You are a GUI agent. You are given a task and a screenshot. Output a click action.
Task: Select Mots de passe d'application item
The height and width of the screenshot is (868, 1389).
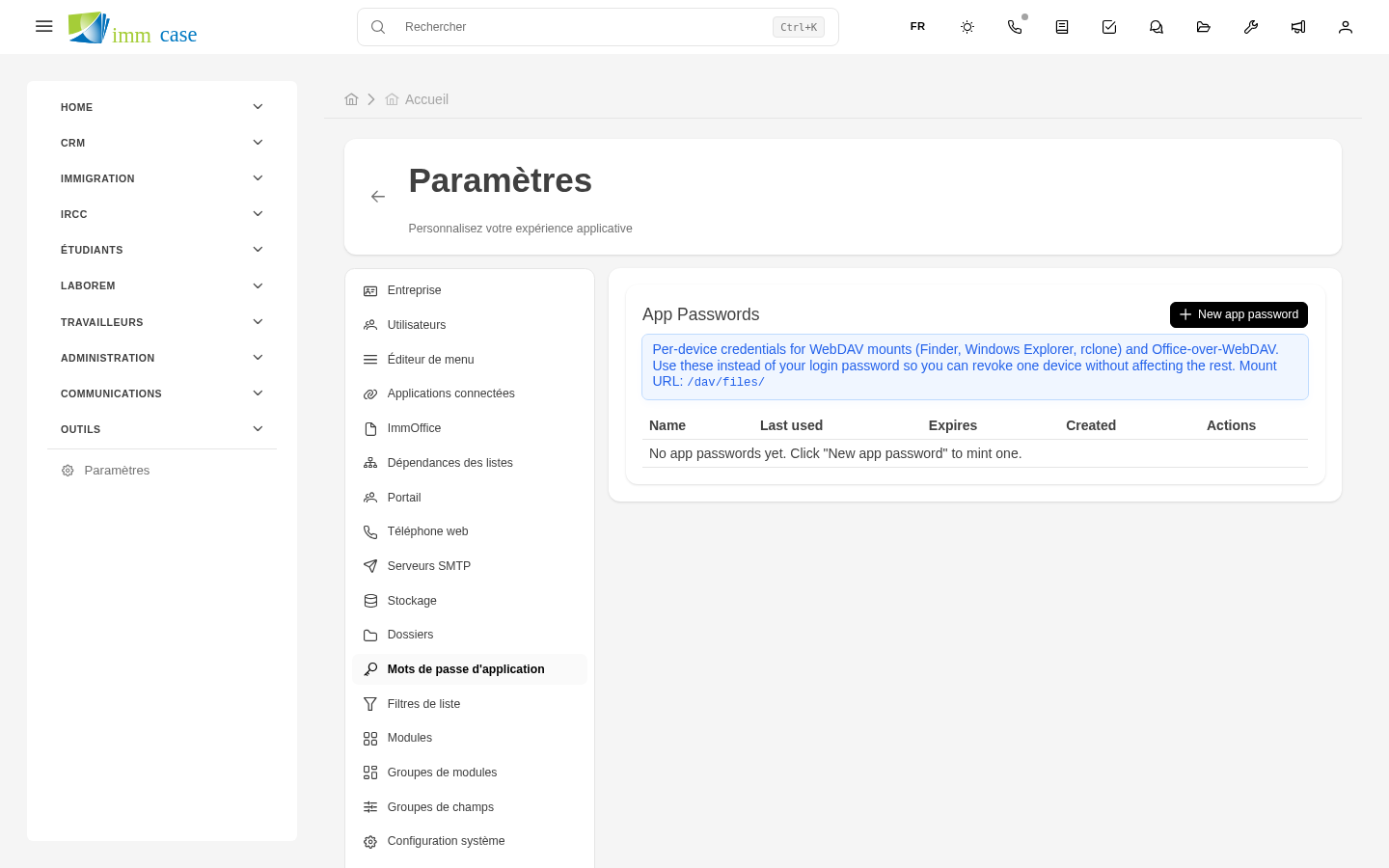470,669
